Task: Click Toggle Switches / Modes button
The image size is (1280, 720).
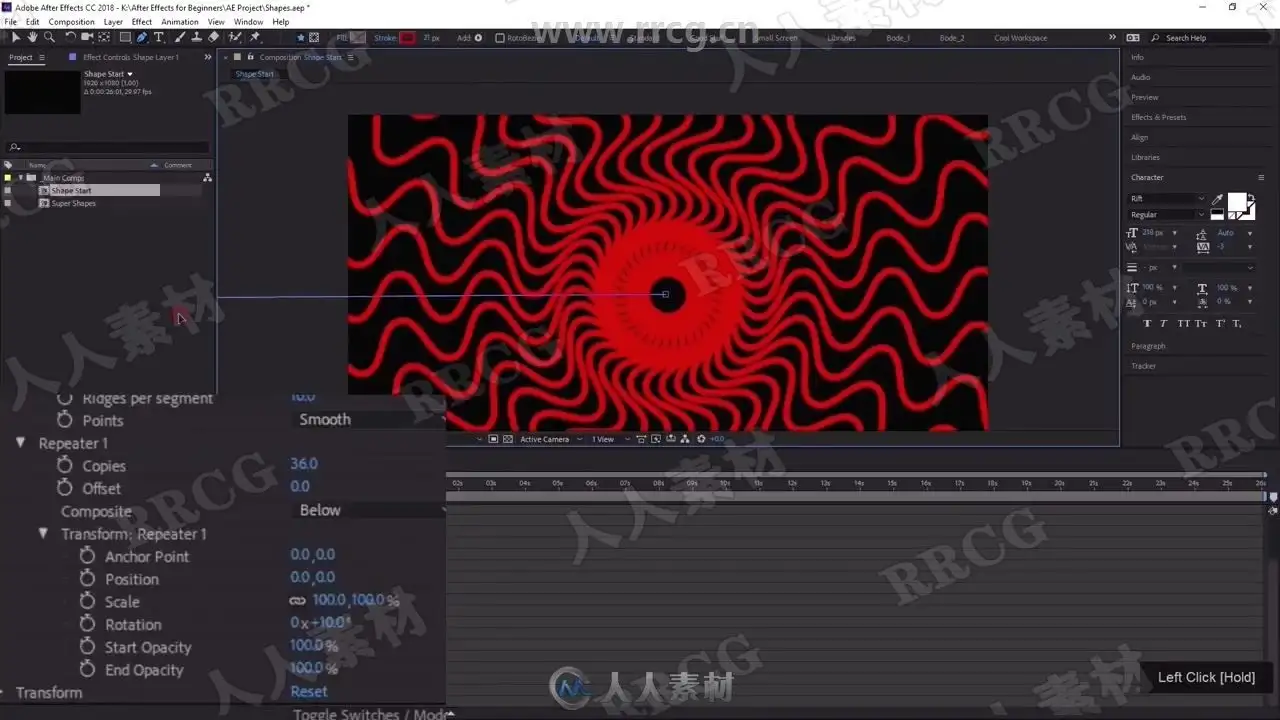Action: (x=372, y=714)
